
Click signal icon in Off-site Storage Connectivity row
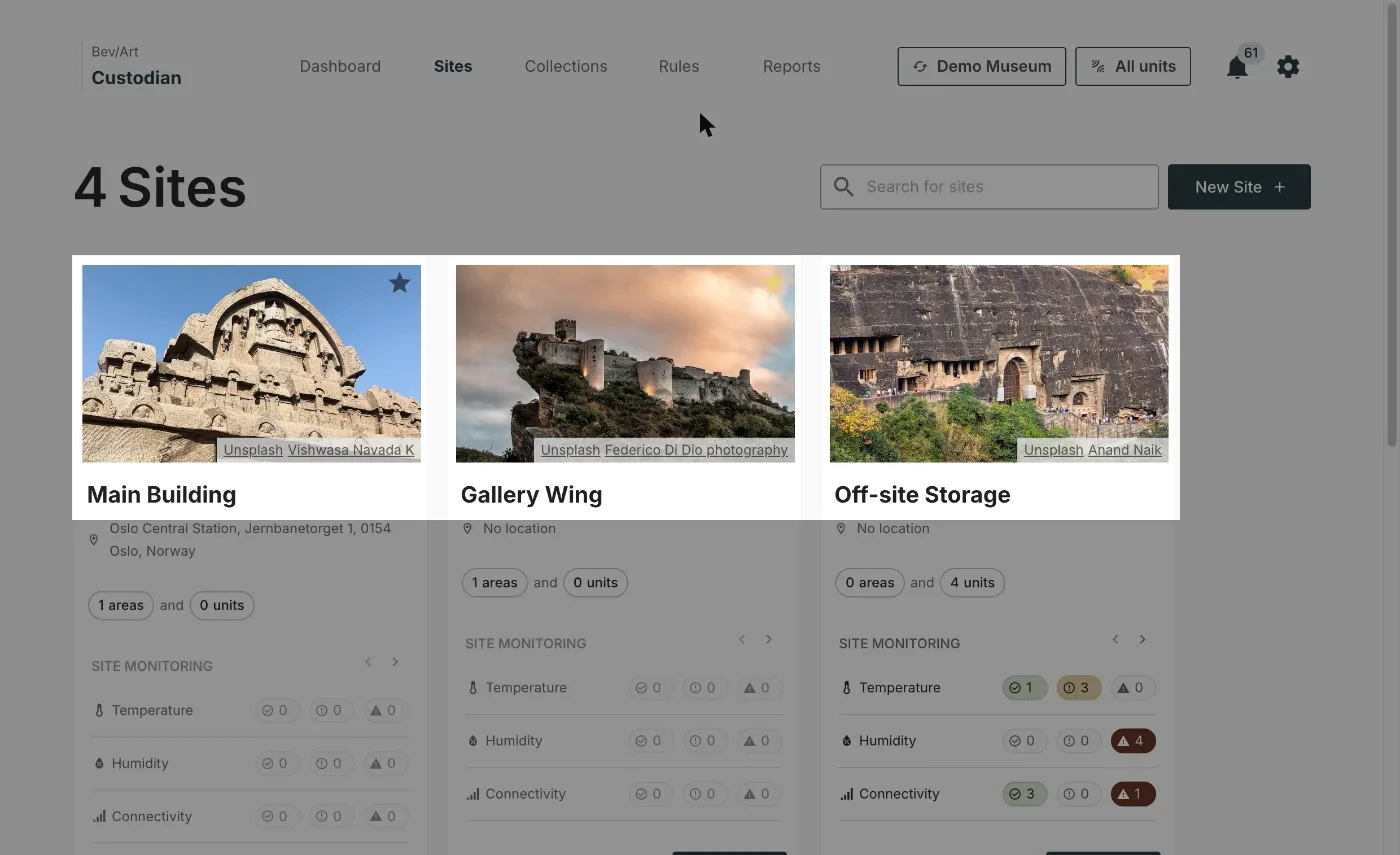coord(847,794)
